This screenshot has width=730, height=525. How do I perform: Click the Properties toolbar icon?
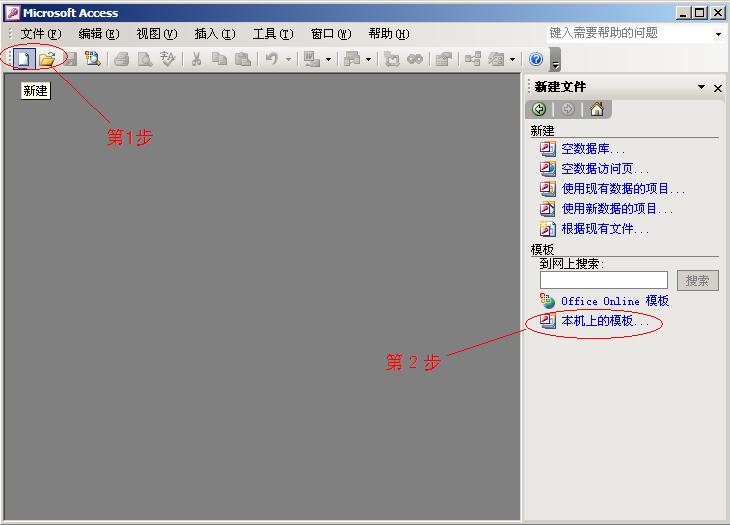pyautogui.click(x=443, y=59)
